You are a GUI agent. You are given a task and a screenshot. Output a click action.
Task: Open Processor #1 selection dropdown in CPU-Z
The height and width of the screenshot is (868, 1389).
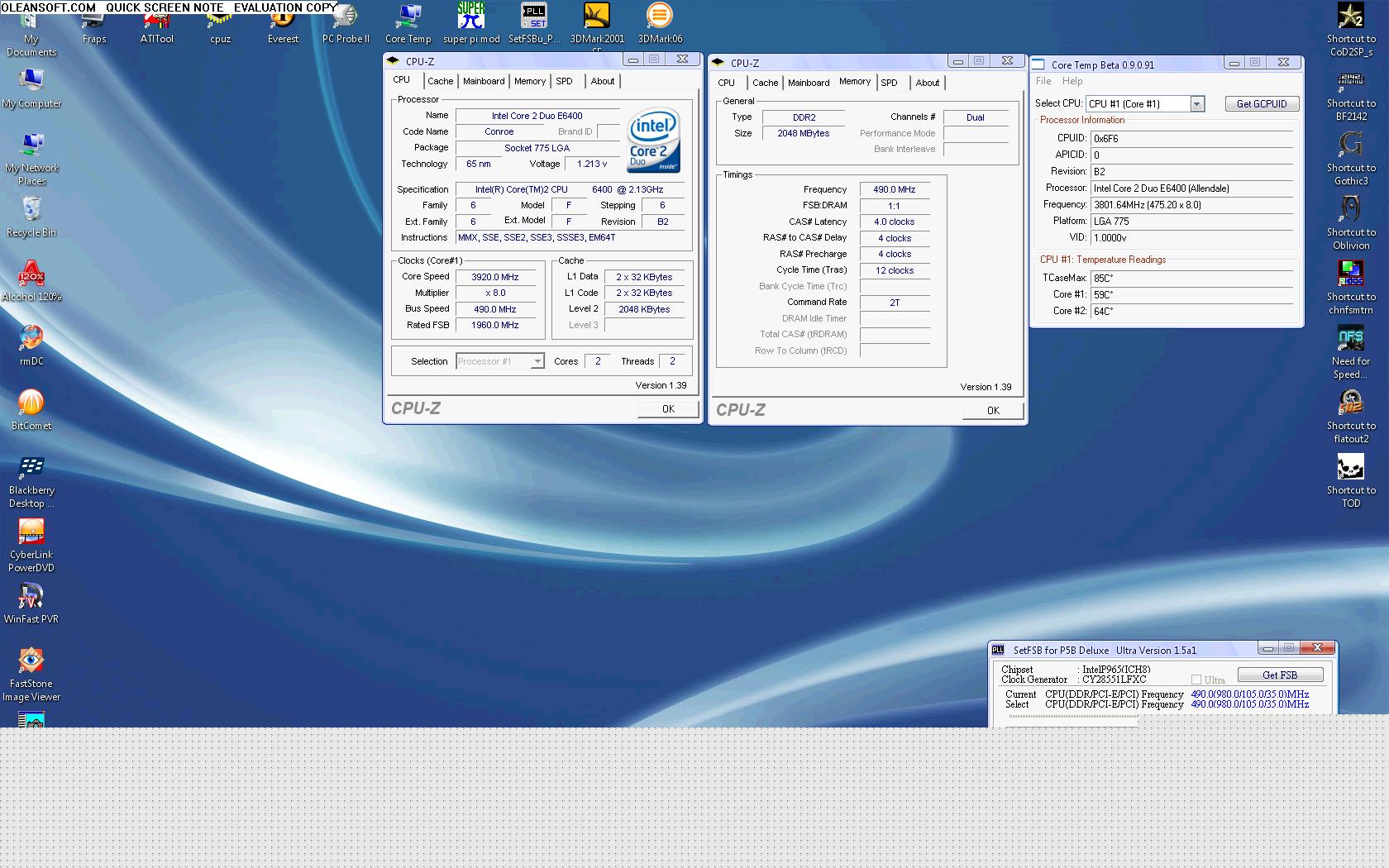coord(537,361)
